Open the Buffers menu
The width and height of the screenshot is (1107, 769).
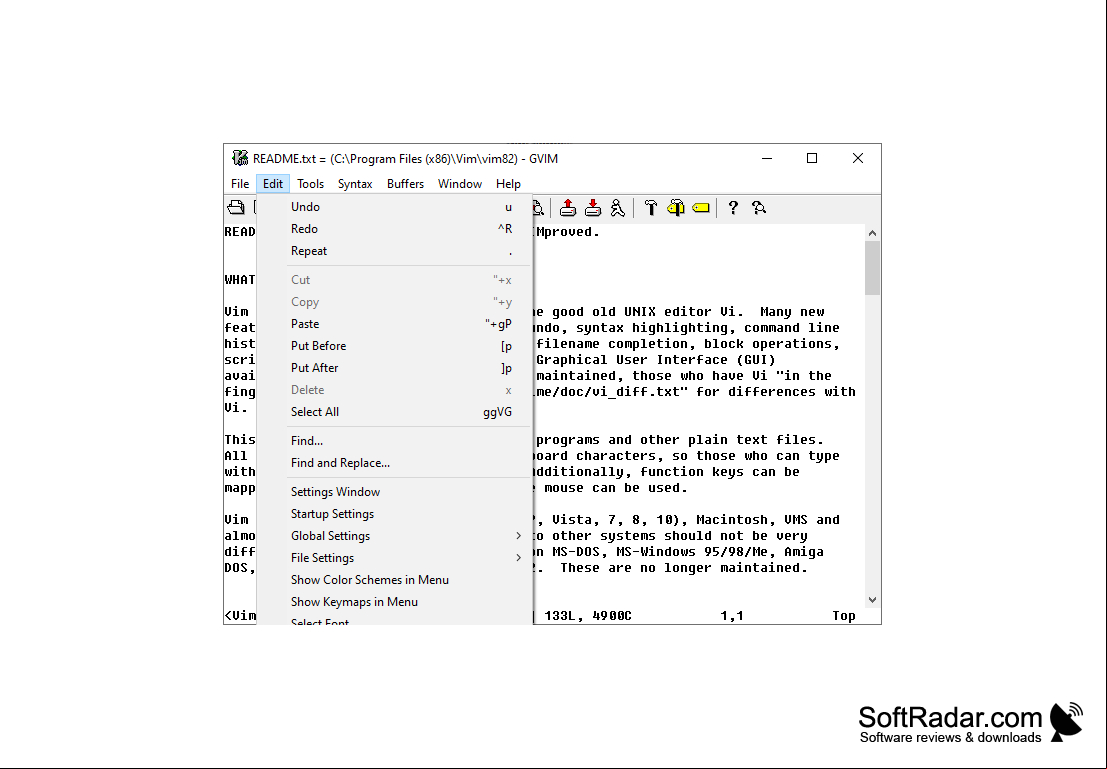pos(405,184)
